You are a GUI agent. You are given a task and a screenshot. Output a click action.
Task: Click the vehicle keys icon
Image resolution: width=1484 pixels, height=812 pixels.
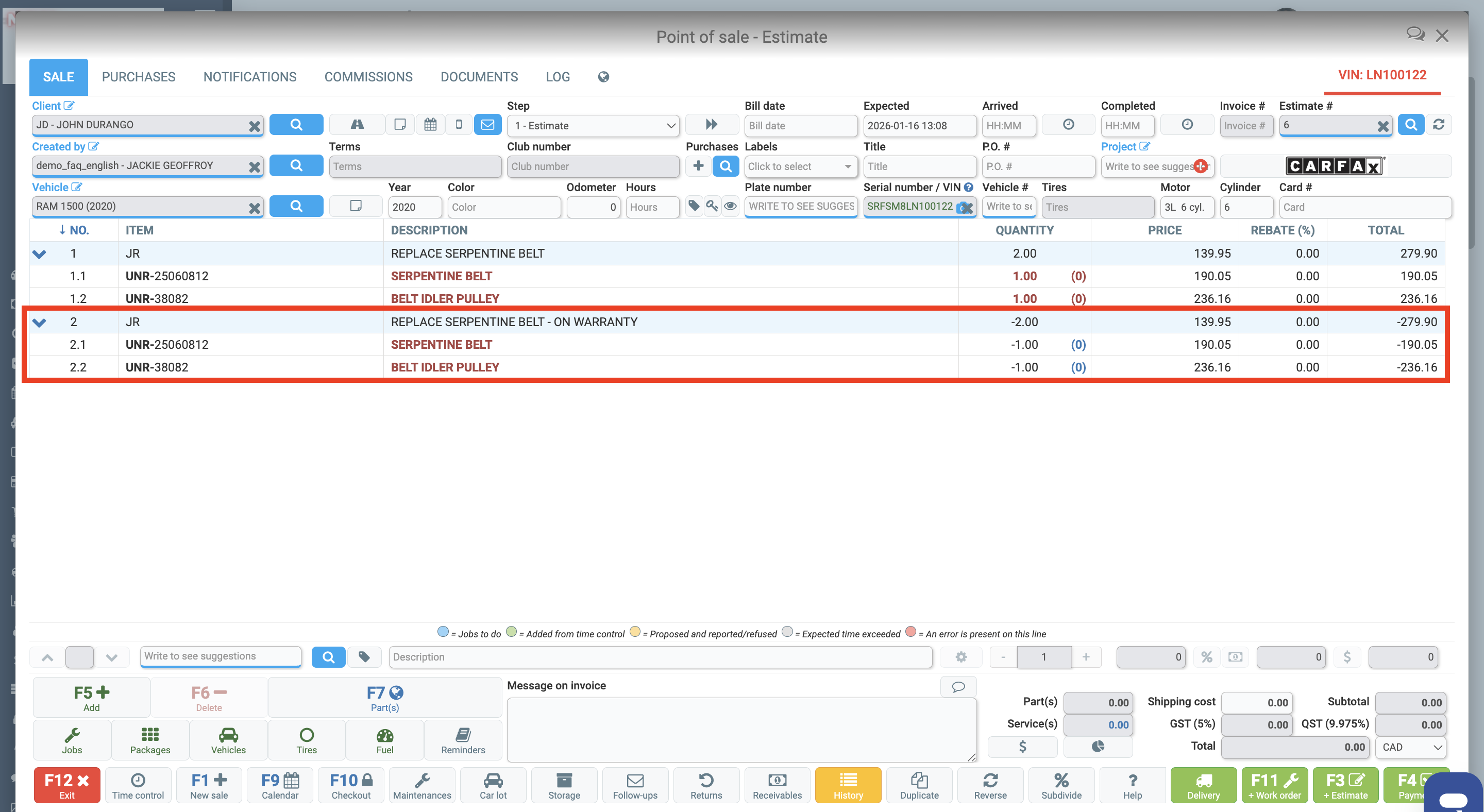[712, 206]
